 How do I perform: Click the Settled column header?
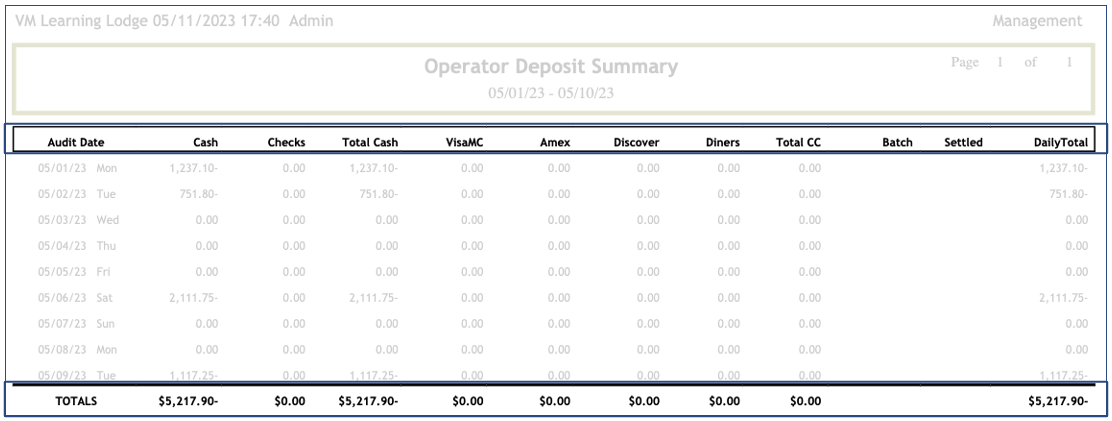pyautogui.click(x=963, y=142)
